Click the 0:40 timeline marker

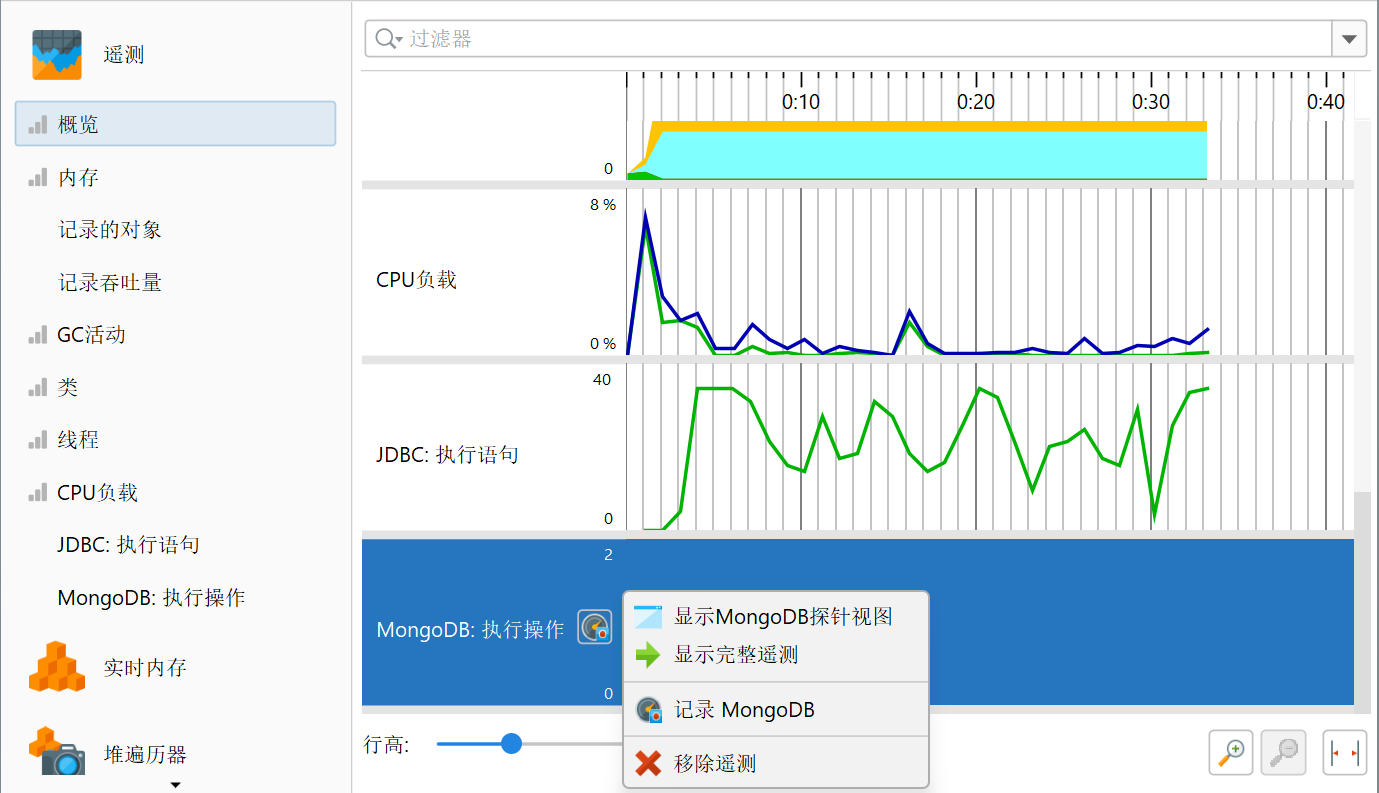pyautogui.click(x=1326, y=102)
